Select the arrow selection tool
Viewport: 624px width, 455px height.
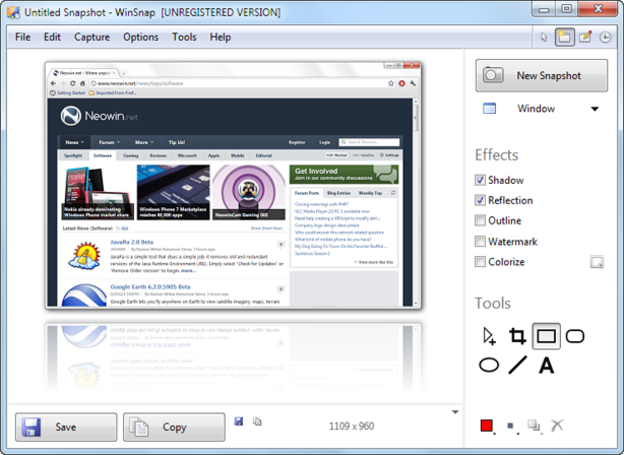pyautogui.click(x=489, y=336)
